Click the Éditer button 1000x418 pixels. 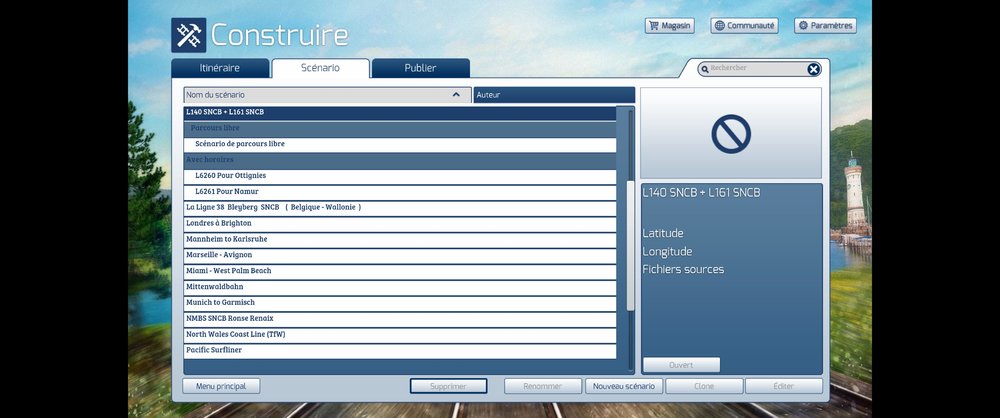(x=784, y=386)
